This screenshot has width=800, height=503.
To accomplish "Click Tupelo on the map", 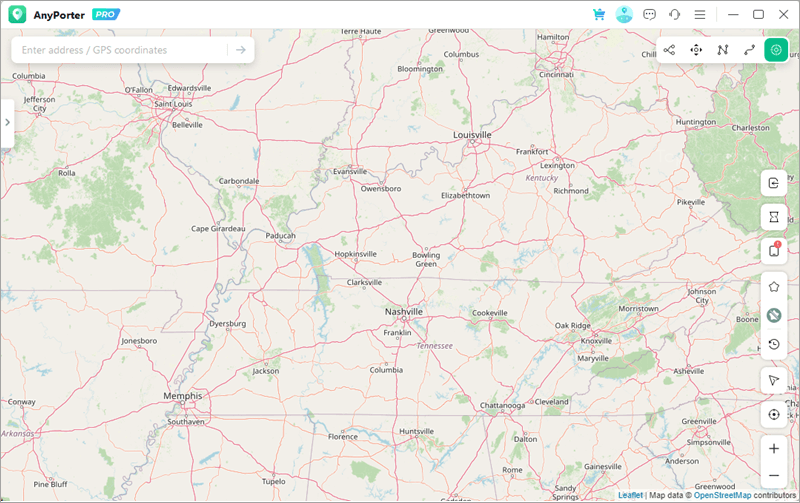I will [x=274, y=482].
